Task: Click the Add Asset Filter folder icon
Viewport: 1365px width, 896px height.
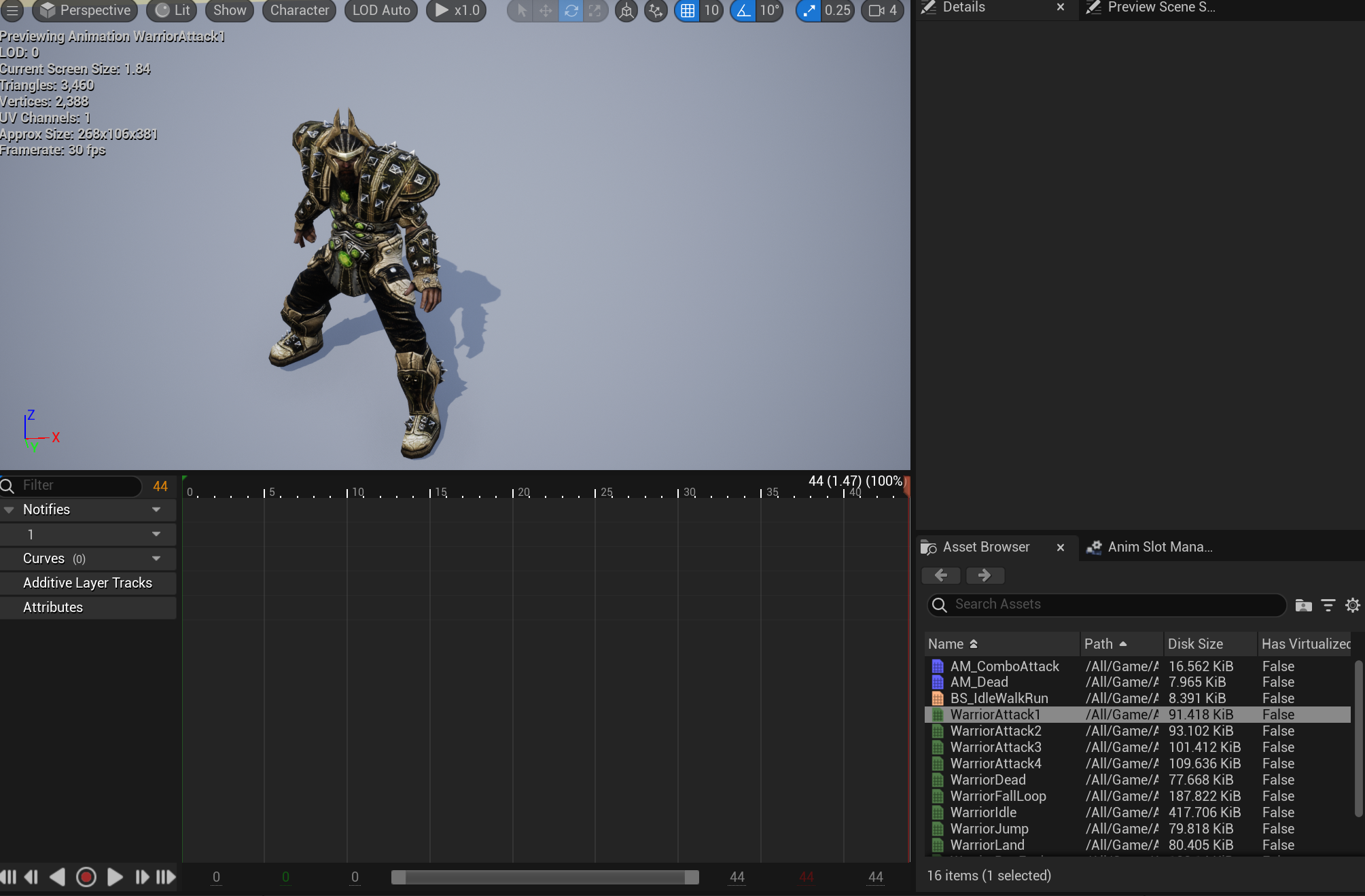Action: (1303, 605)
